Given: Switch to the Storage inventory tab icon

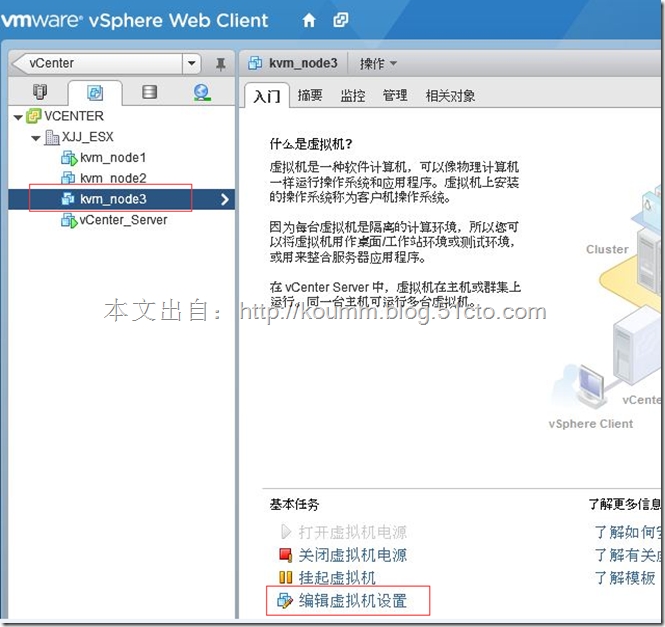Looking at the screenshot, I should pyautogui.click(x=149, y=92).
